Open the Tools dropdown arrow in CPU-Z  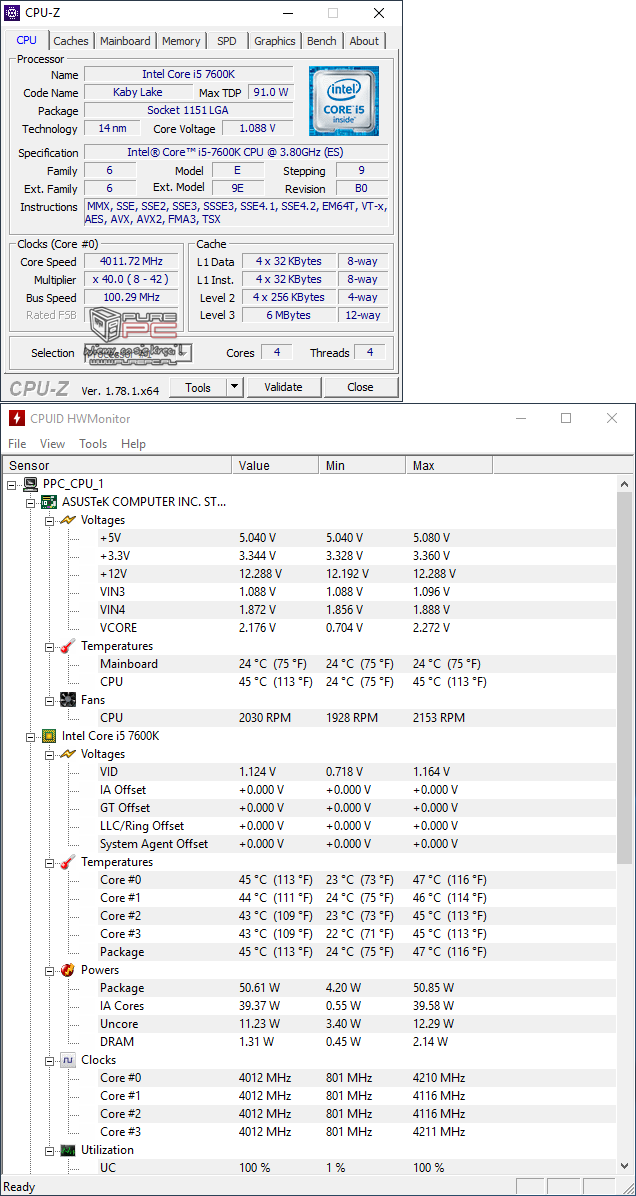pos(235,387)
